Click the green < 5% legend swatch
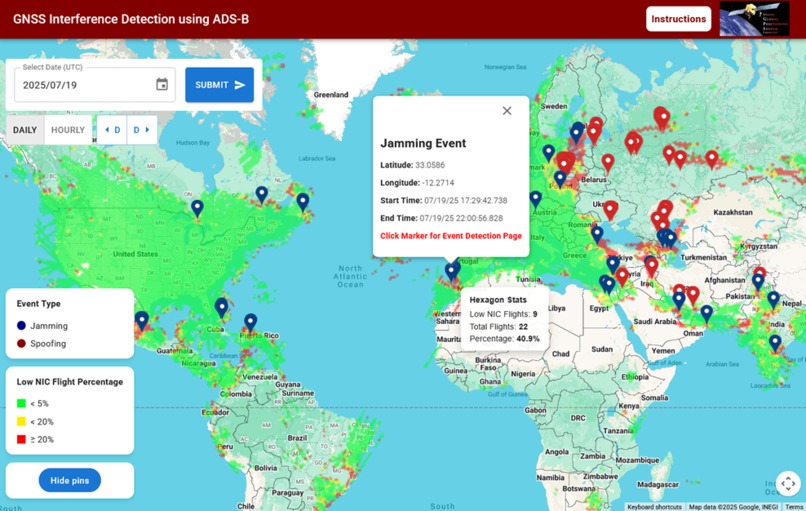The width and height of the screenshot is (806, 511). click(x=21, y=404)
